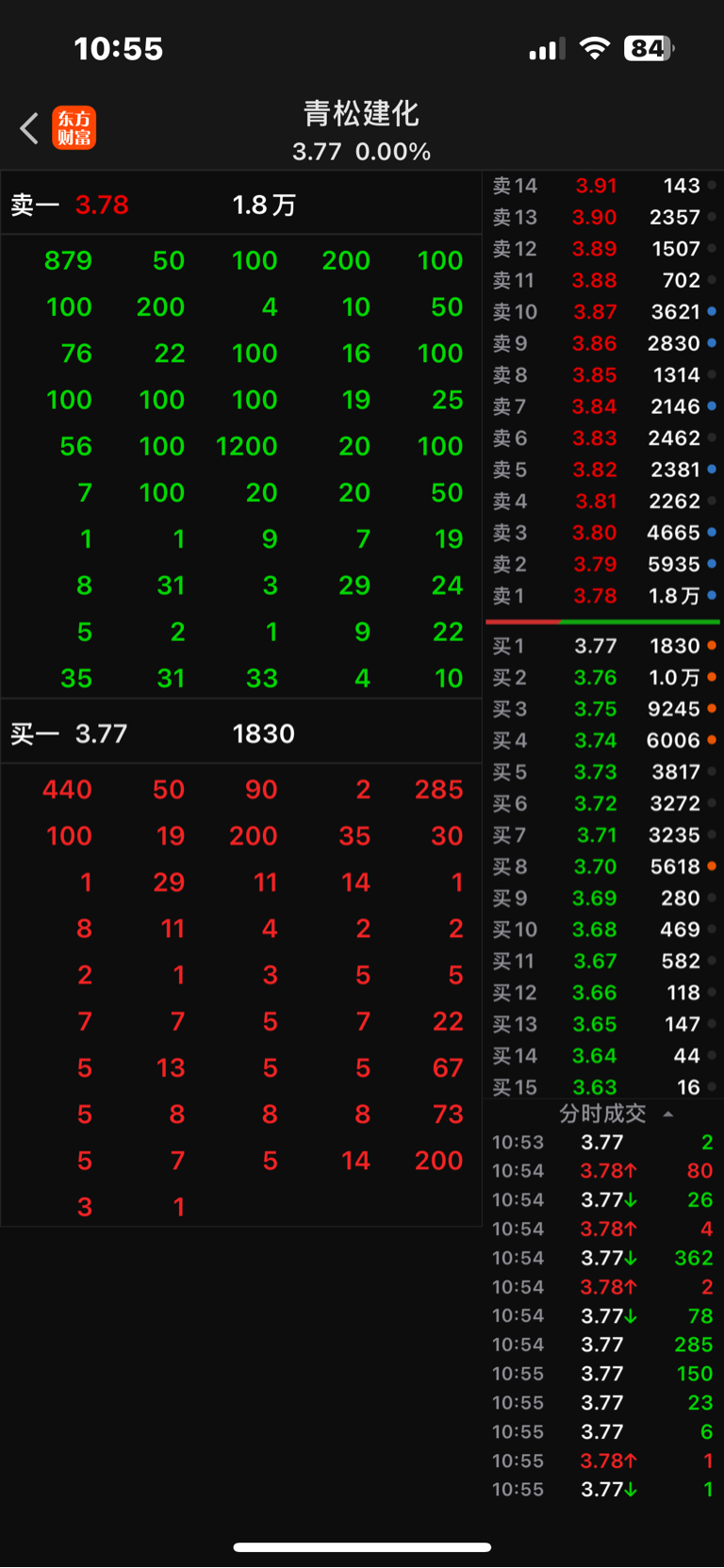Select the 卖7 row at 3.84
724x1568 pixels.
(603, 406)
